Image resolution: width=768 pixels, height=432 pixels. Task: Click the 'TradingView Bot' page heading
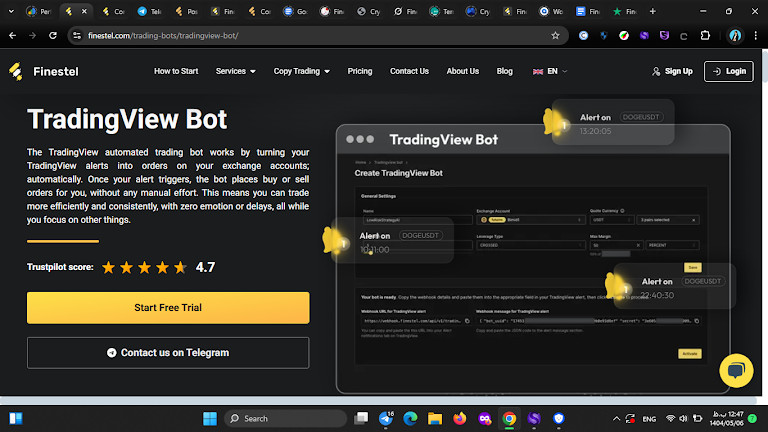[127, 119]
